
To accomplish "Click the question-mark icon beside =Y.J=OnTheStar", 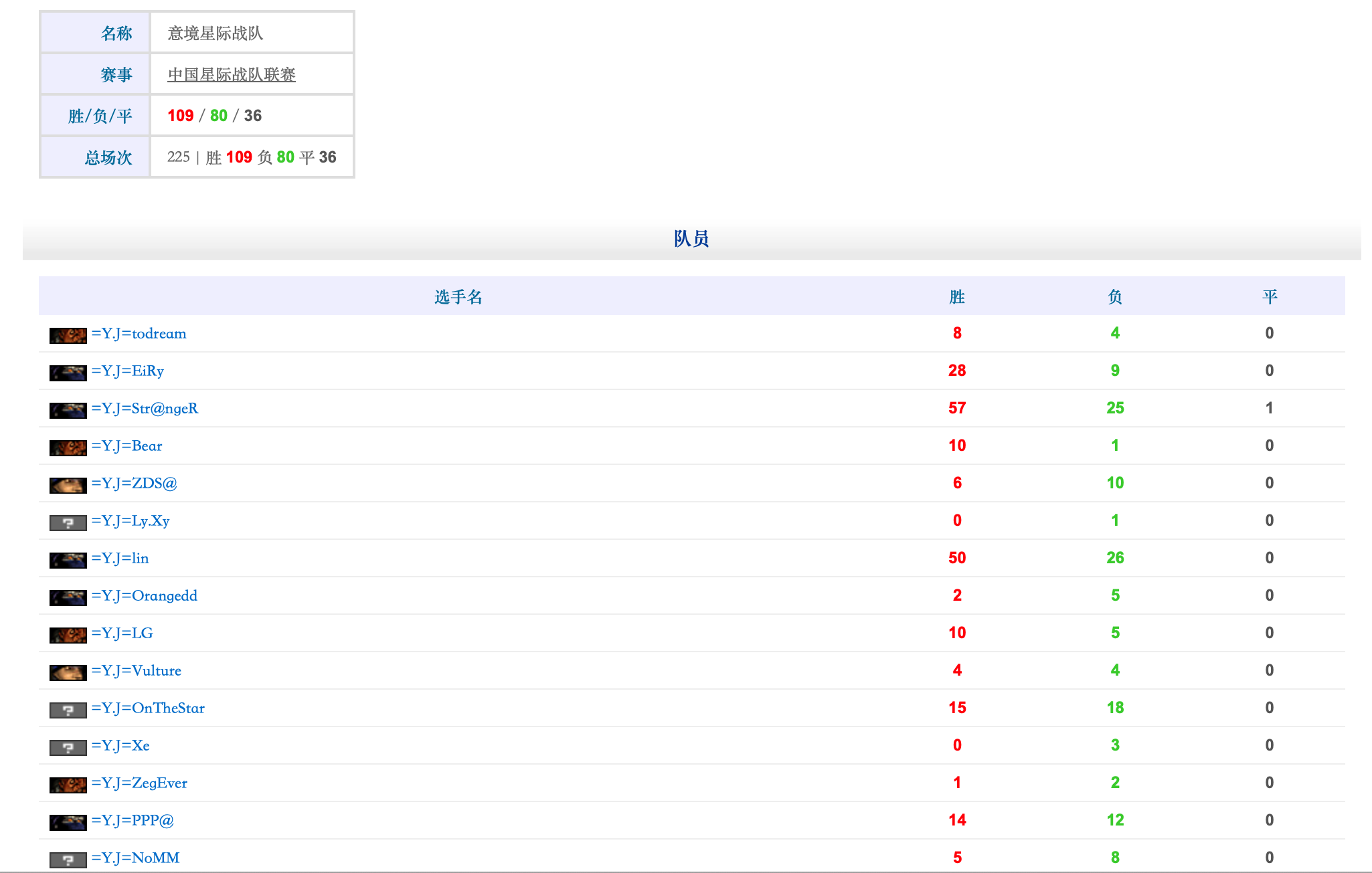I will [x=68, y=710].
